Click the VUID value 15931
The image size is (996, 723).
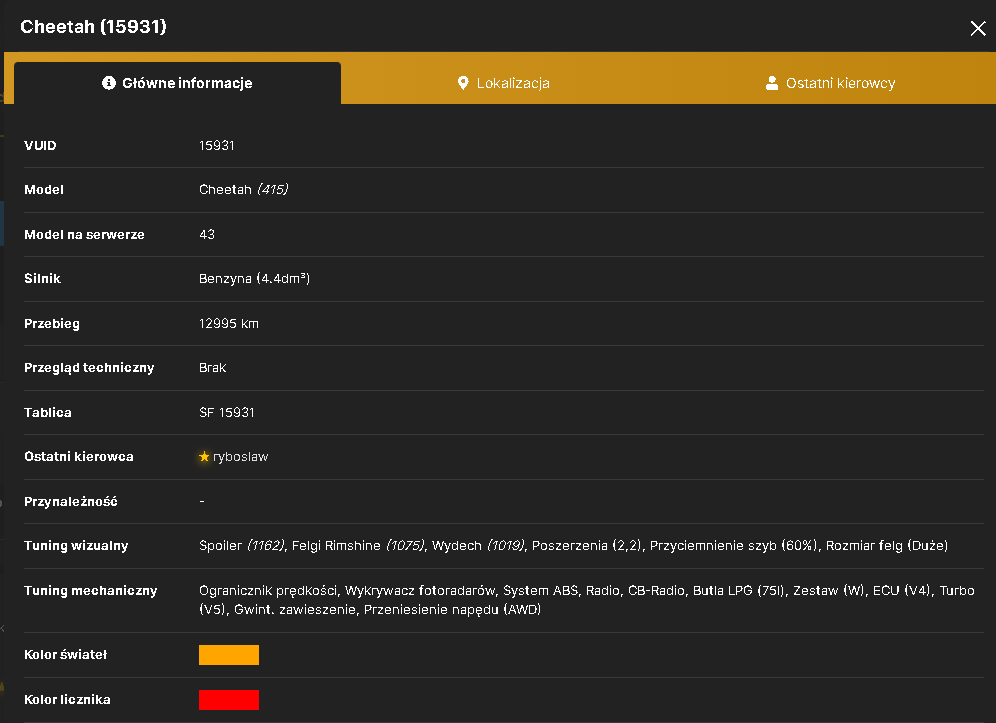pyautogui.click(x=217, y=145)
